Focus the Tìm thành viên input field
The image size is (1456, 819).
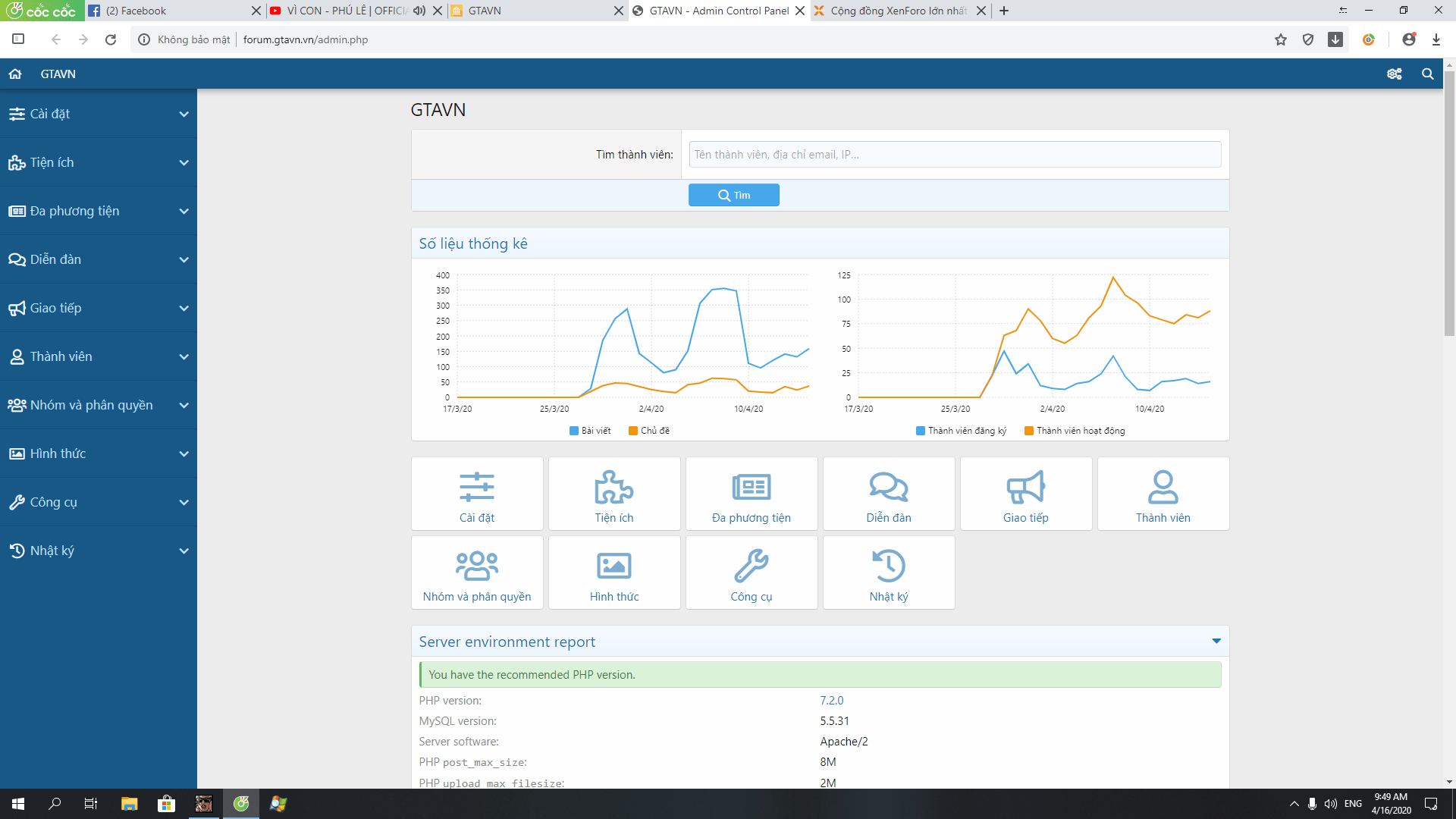pyautogui.click(x=954, y=155)
